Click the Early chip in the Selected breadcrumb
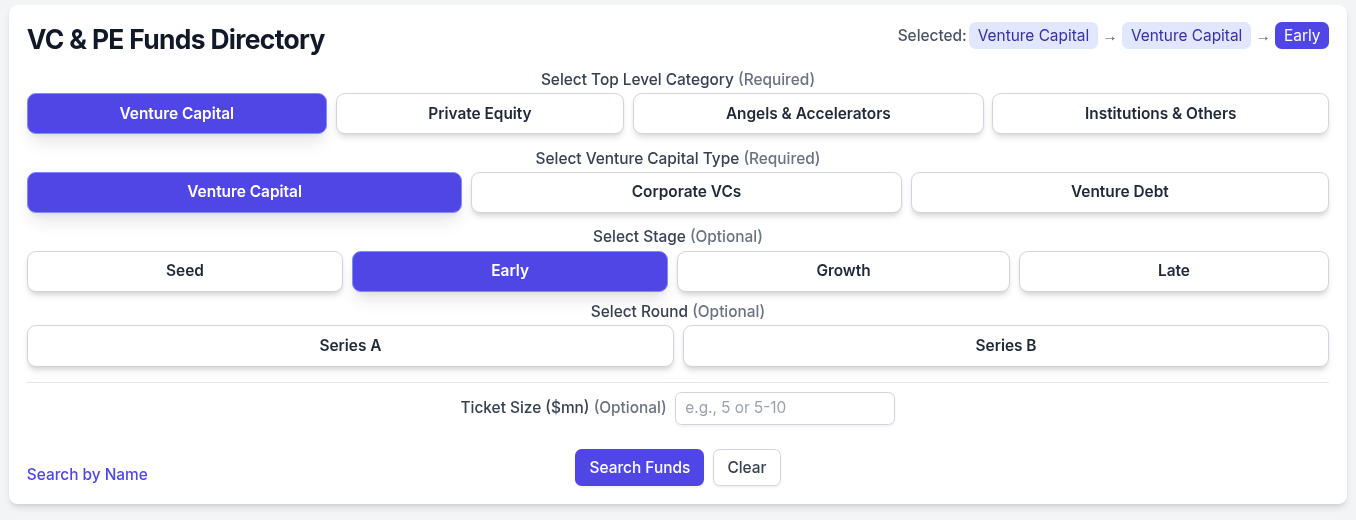Screen dimensions: 1356x520 pos(1301,36)
